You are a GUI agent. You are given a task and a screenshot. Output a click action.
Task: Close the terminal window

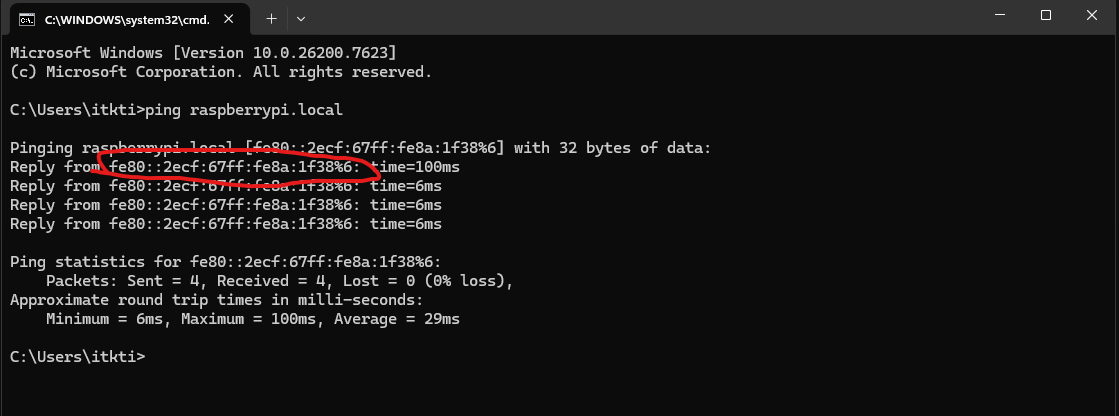click(1094, 15)
